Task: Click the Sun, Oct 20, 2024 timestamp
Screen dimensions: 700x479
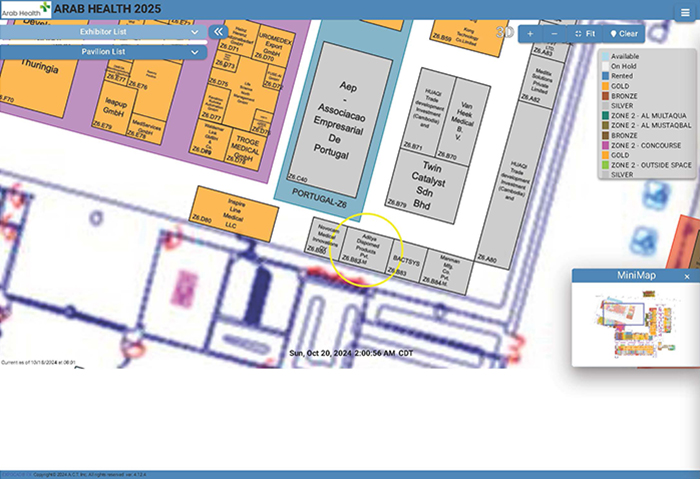Action: tap(351, 353)
